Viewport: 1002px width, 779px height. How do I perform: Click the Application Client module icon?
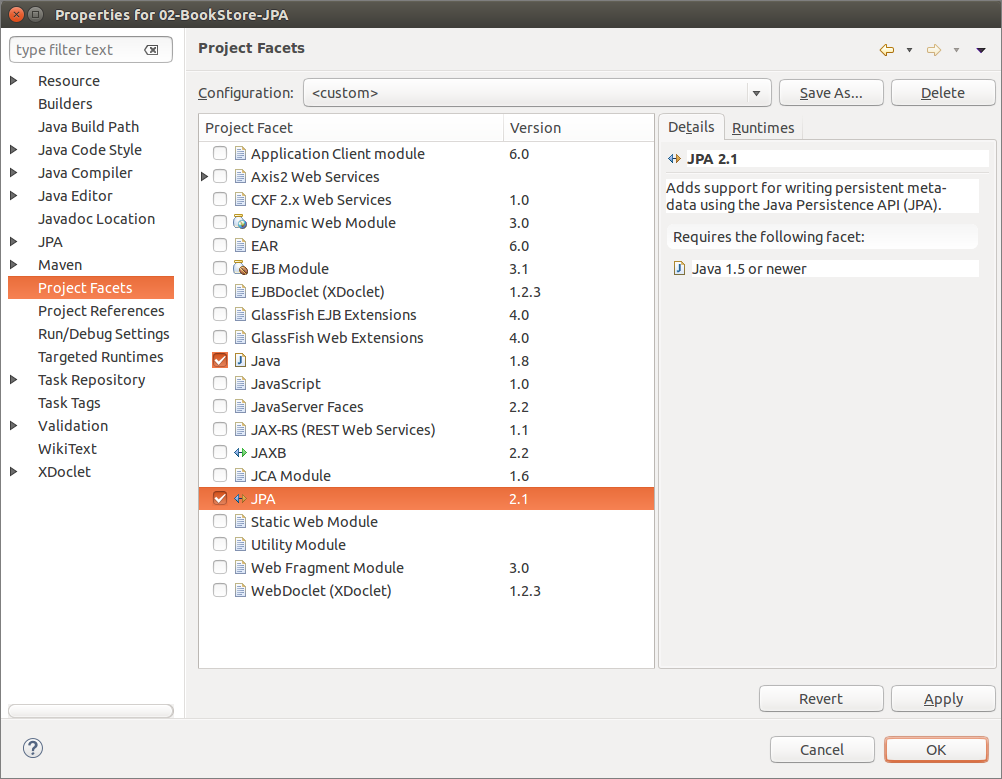(240, 153)
